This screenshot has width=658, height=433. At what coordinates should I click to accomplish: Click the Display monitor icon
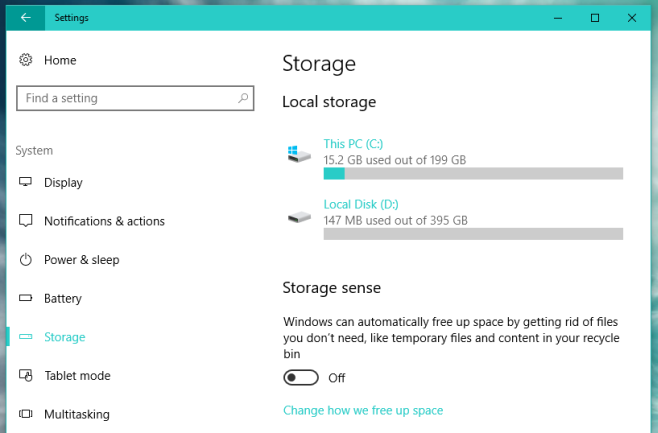pos(25,182)
